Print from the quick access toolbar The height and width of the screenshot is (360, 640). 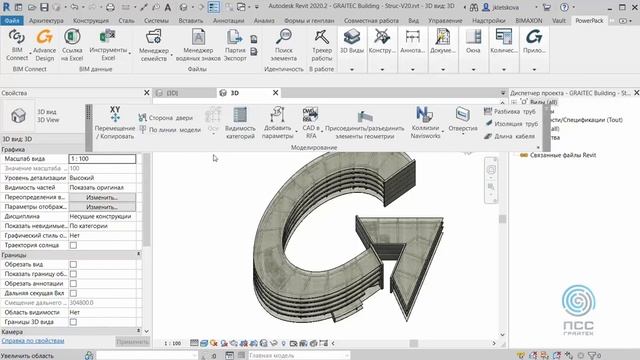pos(110,7)
